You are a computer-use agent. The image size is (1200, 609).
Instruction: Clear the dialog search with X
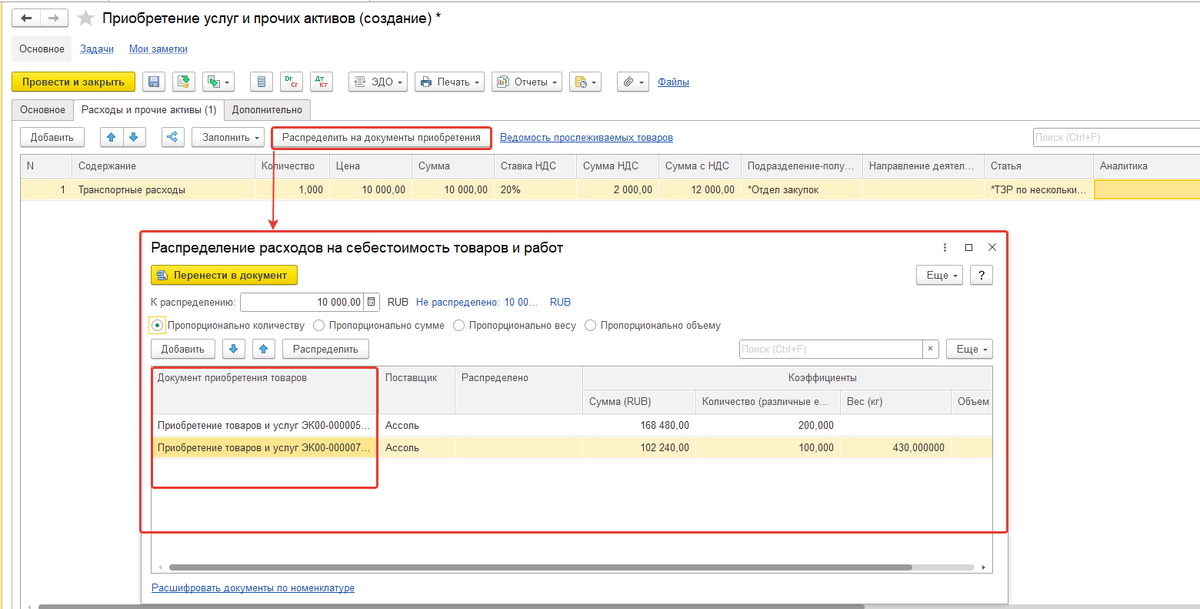coord(931,349)
